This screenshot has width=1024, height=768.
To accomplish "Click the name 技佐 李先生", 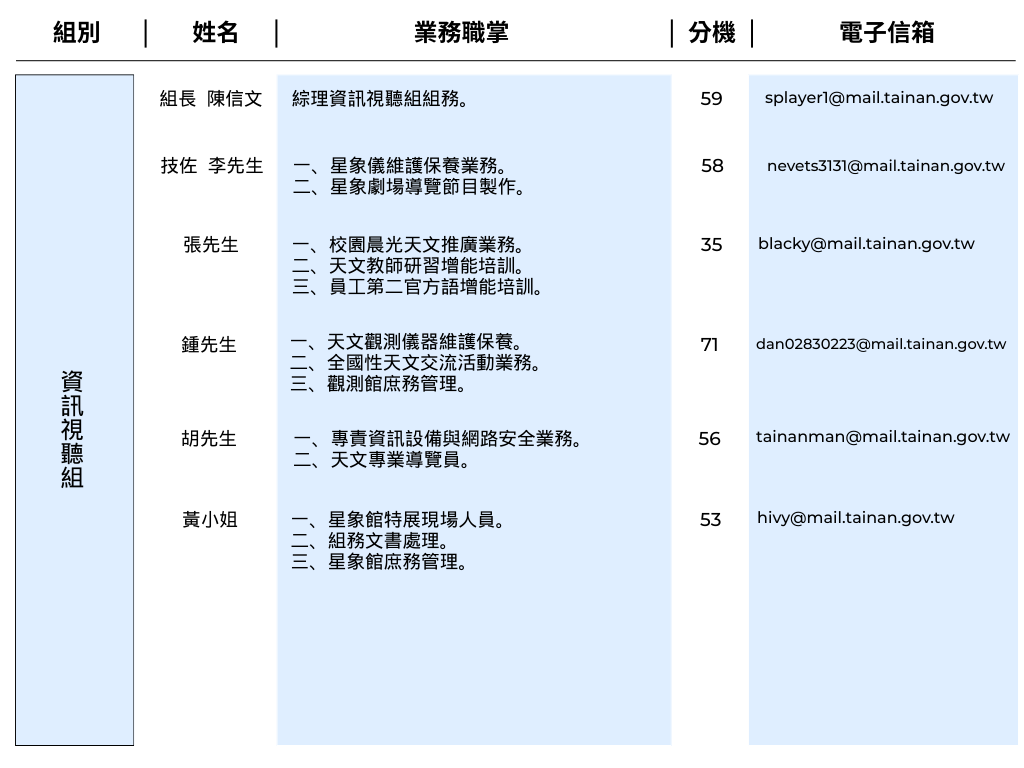I will coord(212,166).
